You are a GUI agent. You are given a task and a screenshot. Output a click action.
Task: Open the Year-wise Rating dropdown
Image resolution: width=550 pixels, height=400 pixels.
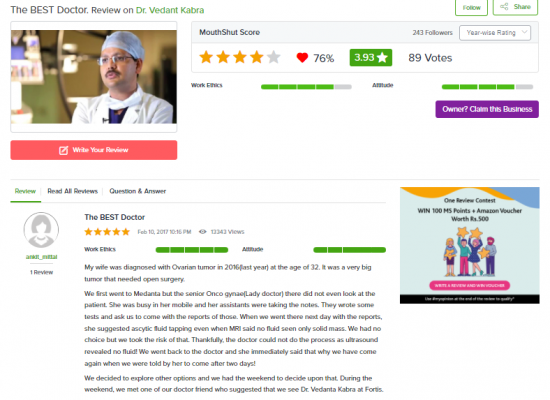(495, 33)
